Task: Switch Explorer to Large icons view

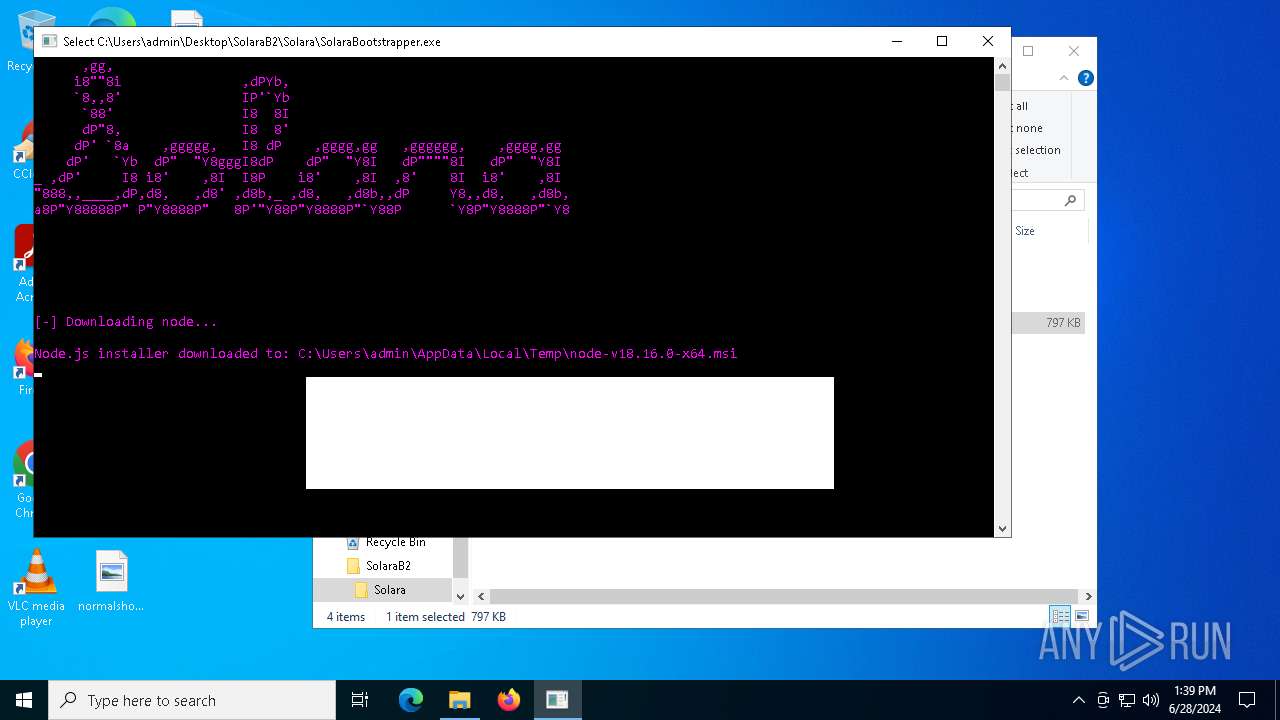Action: (x=1081, y=616)
